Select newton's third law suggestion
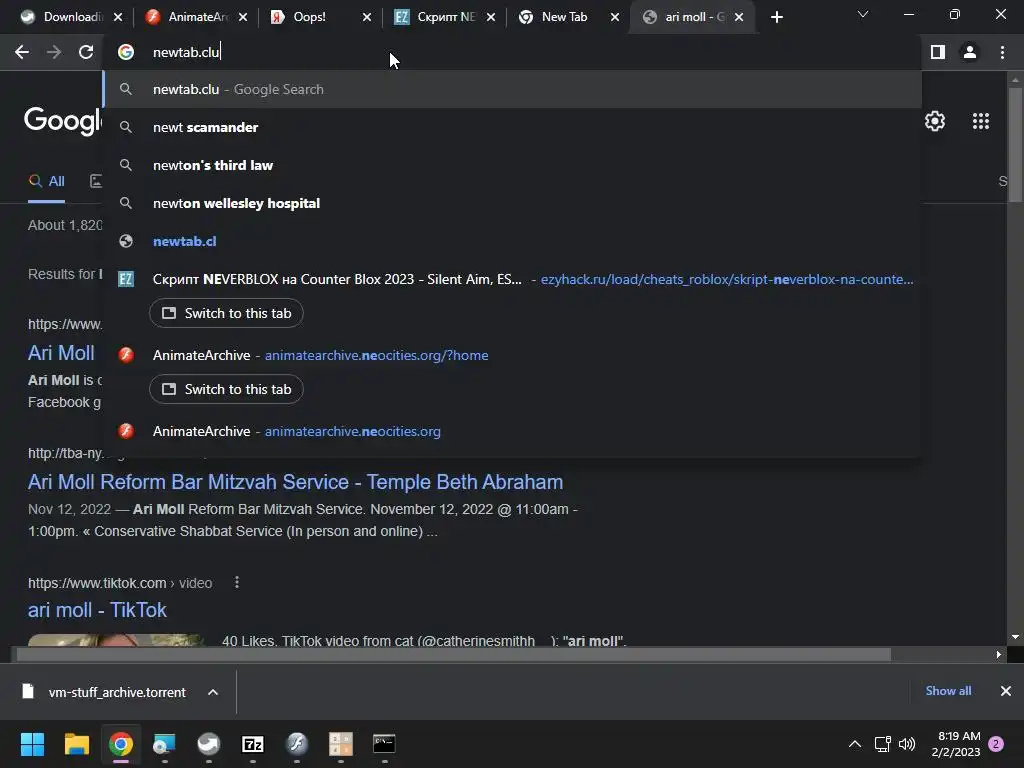Screen dimensions: 1024x768 pyautogui.click(x=513, y=165)
